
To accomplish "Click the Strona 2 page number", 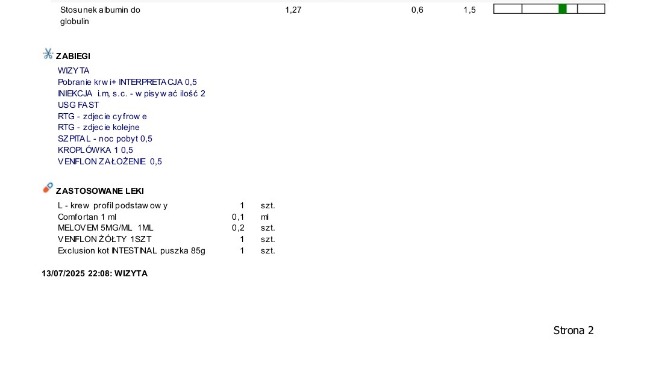I will [x=573, y=330].
